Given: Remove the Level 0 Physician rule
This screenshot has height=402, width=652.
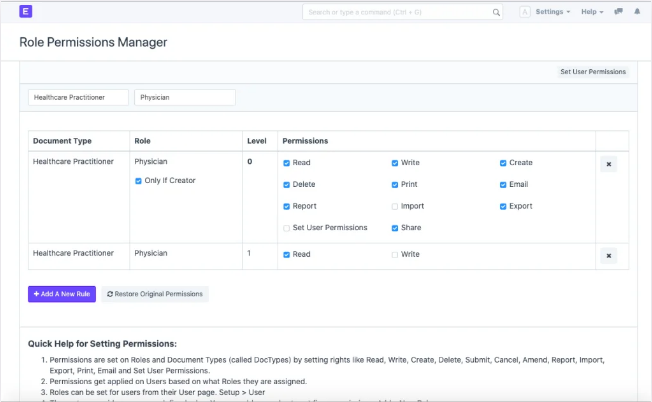Looking at the screenshot, I should (608, 164).
